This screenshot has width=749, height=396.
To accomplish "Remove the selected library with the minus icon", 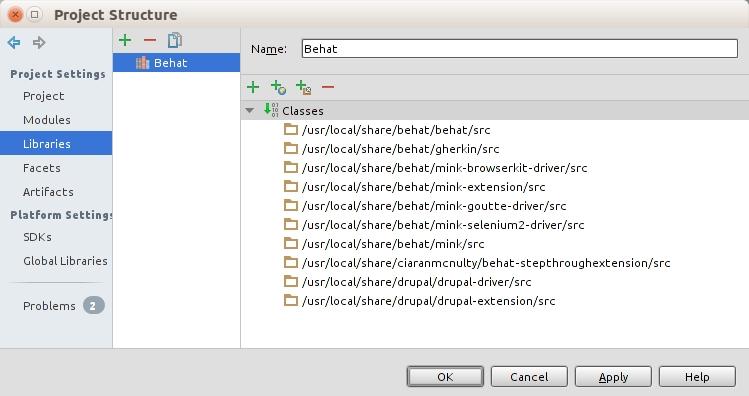I will [150, 40].
